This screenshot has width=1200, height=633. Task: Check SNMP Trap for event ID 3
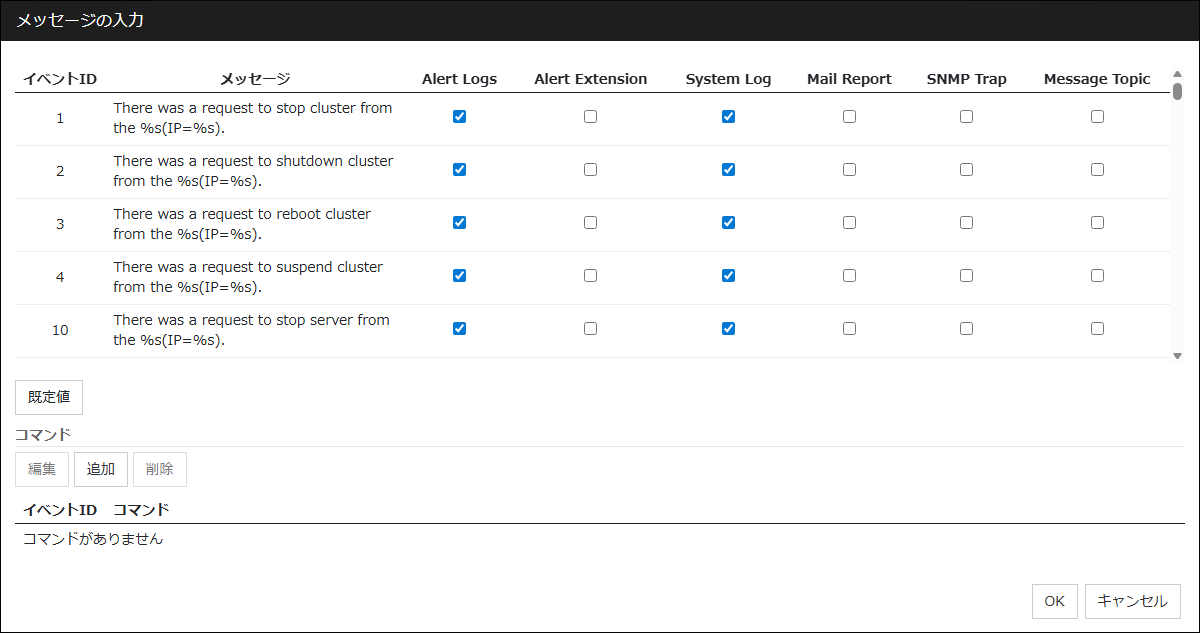tap(966, 222)
